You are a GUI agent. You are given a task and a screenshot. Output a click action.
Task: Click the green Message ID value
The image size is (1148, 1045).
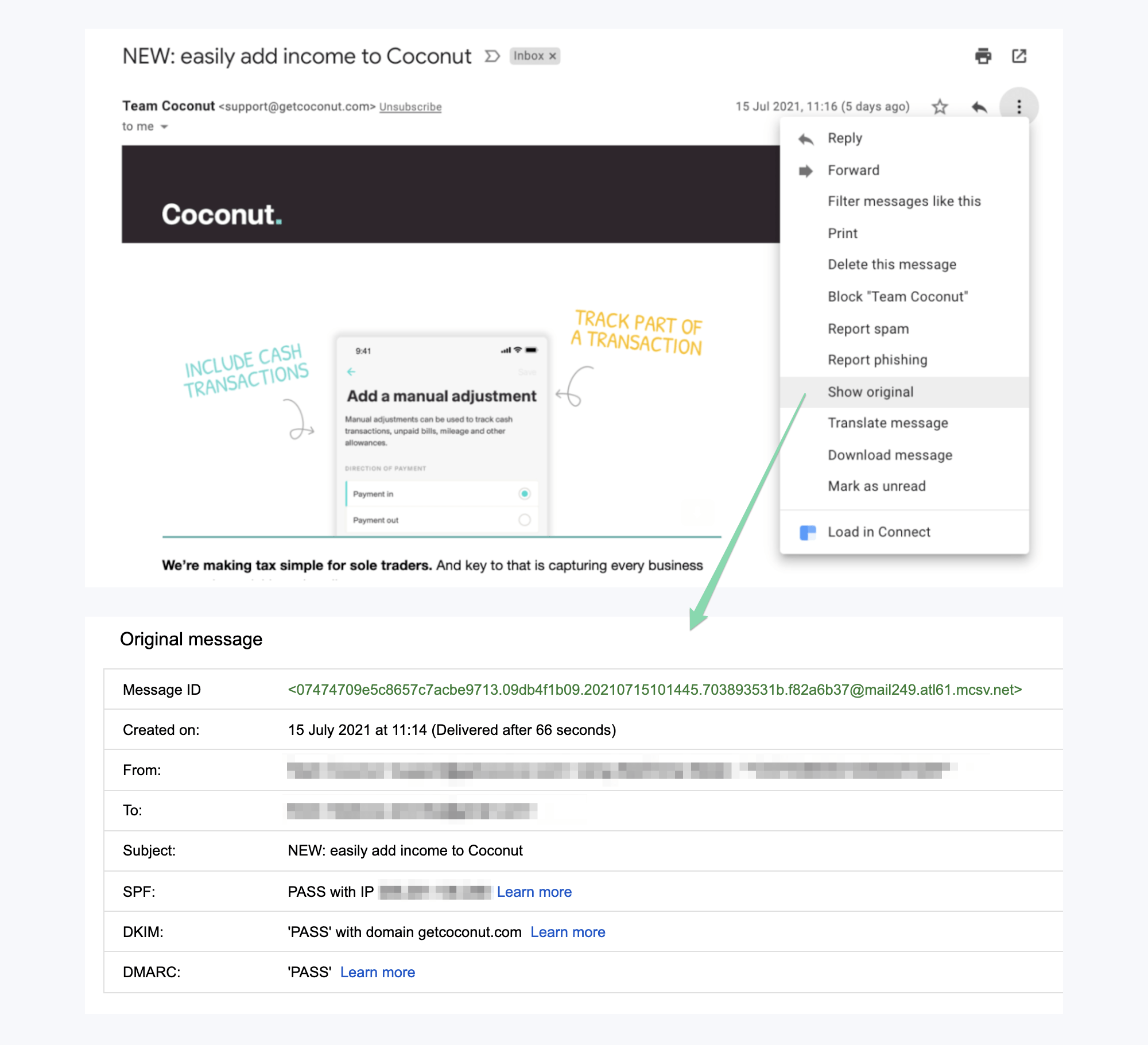pos(655,690)
